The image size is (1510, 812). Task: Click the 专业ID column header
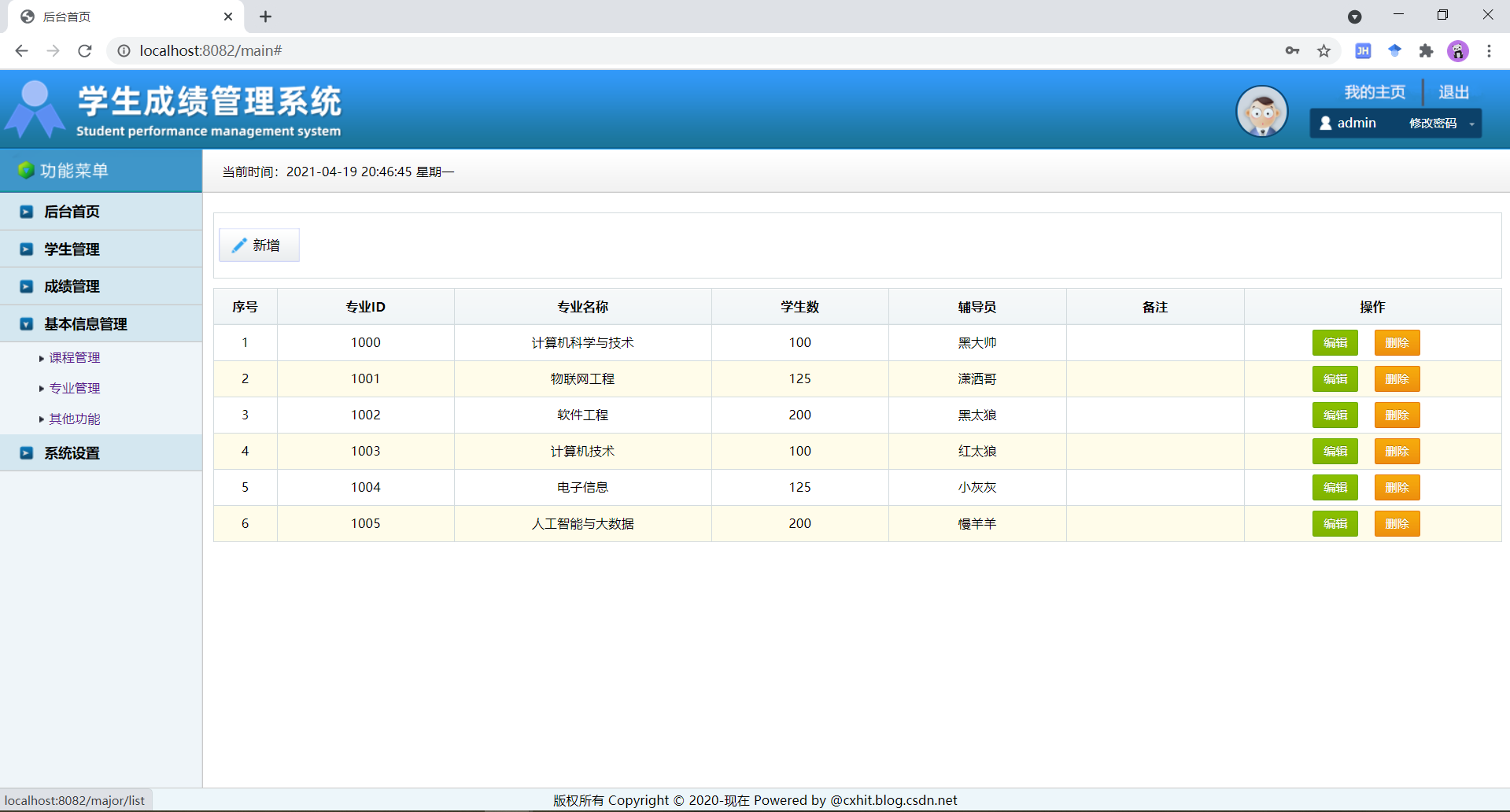[x=366, y=307]
